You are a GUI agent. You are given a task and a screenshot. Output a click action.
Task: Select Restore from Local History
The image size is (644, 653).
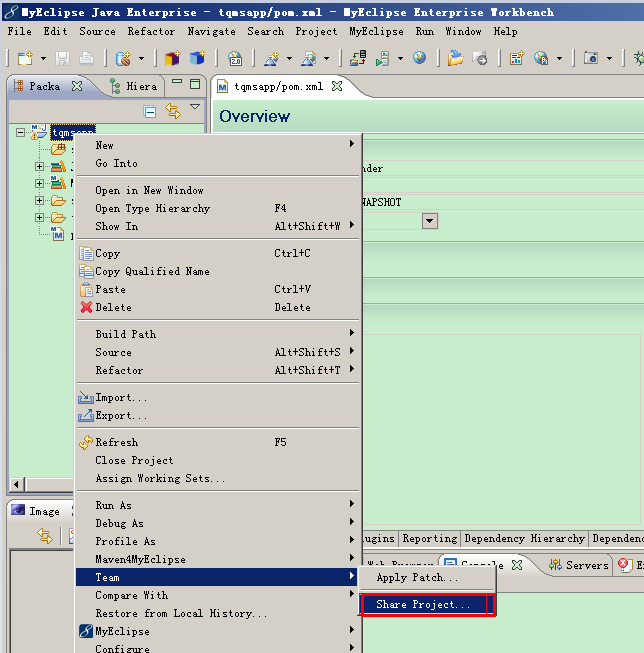[217, 613]
